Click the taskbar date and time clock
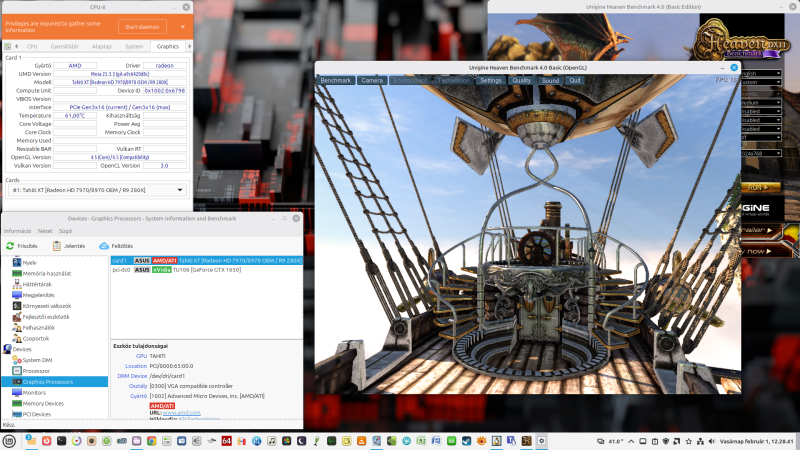The height and width of the screenshot is (450, 800). pos(756,441)
